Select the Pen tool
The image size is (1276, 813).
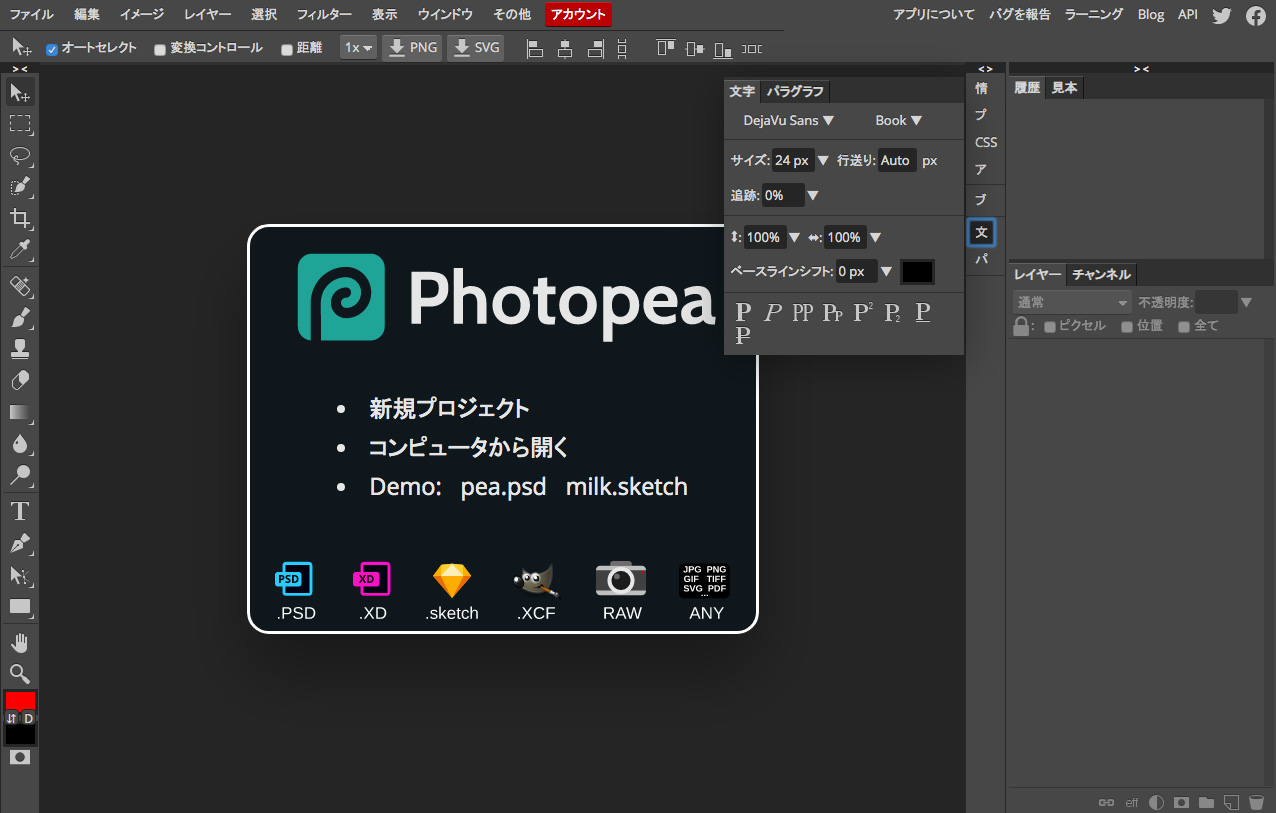click(x=19, y=543)
